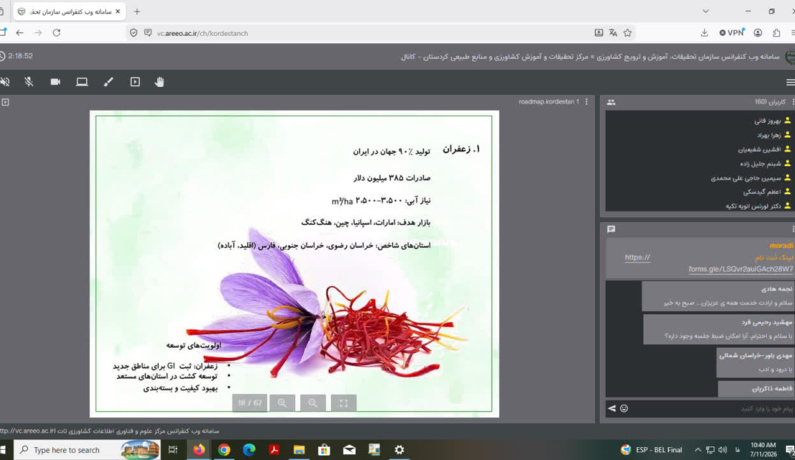Click the moradi sender name in chat

pos(781,245)
